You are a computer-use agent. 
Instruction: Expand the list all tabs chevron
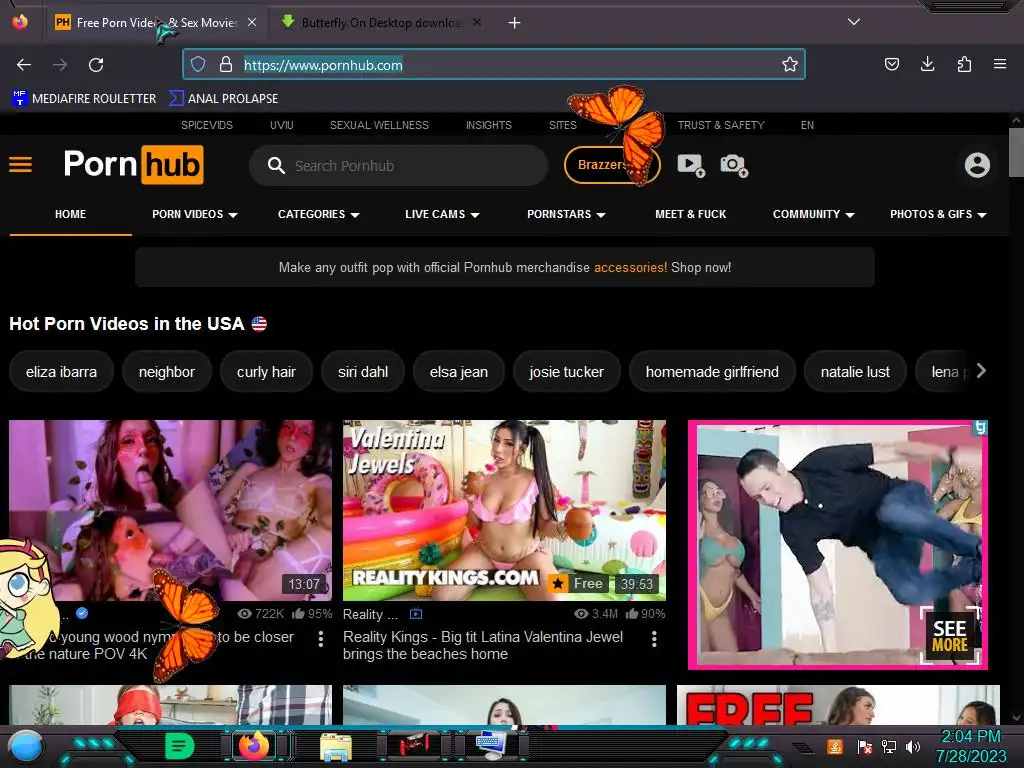point(854,22)
